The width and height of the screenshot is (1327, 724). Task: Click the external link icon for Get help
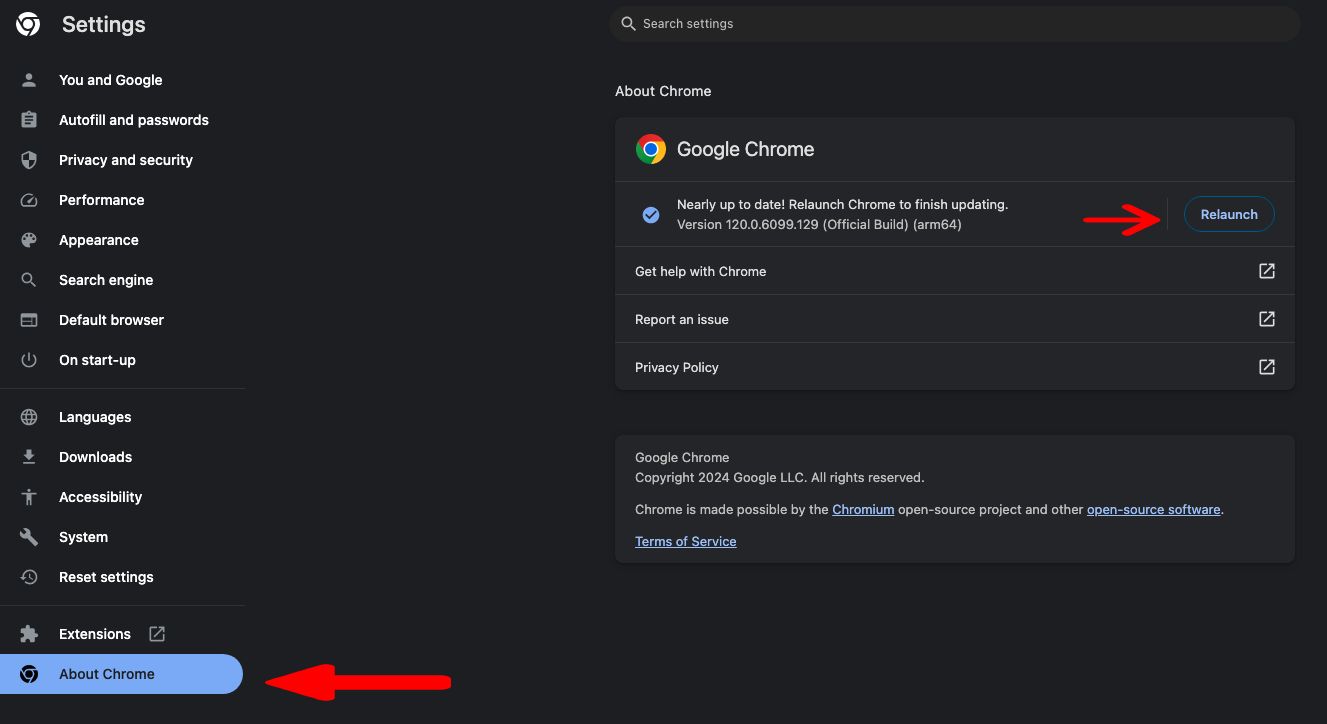click(1266, 271)
